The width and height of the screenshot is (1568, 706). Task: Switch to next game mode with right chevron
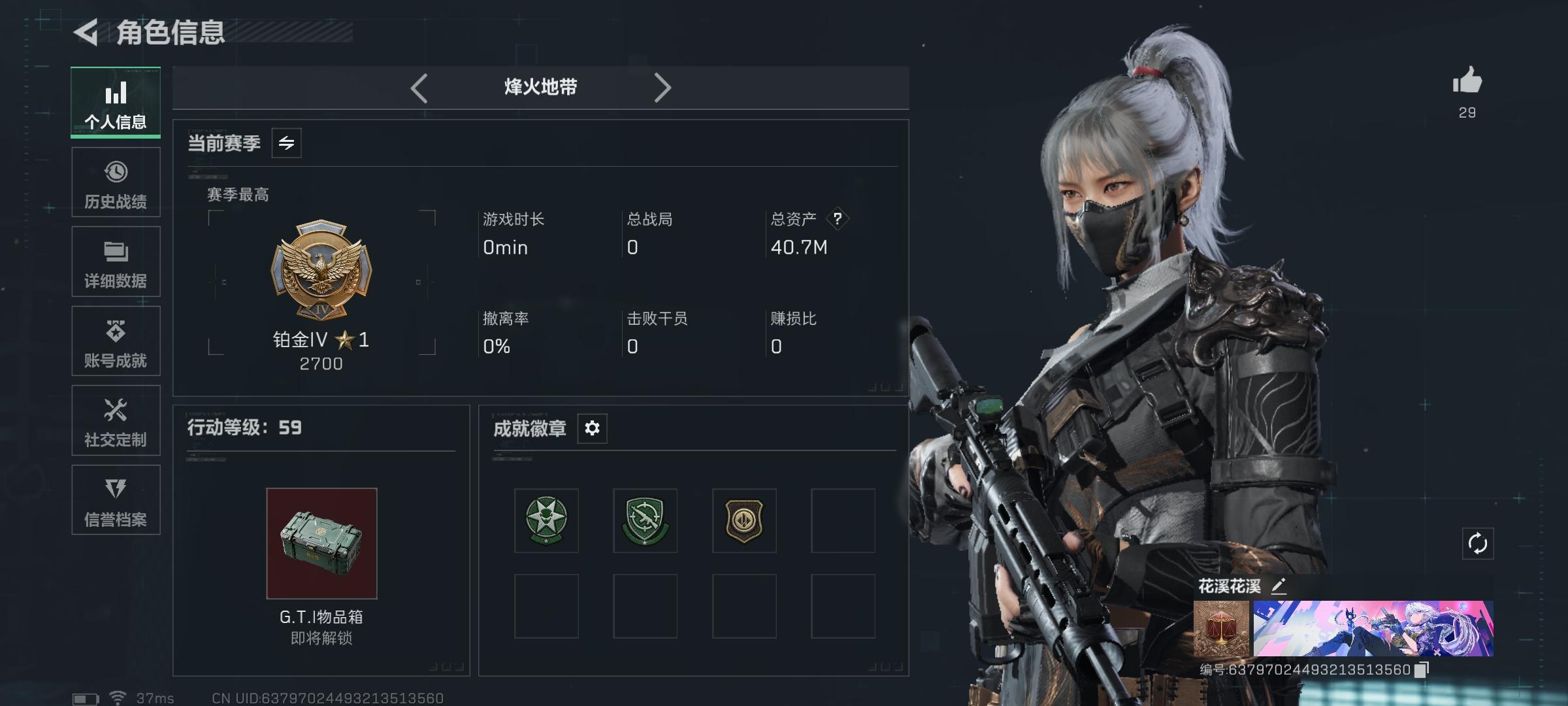click(662, 88)
